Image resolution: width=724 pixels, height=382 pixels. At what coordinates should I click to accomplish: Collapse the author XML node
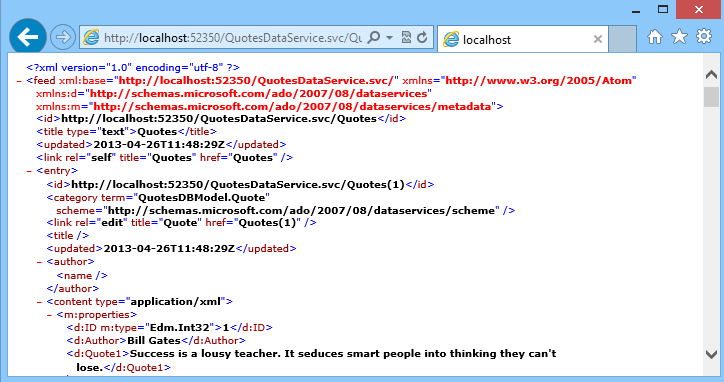tap(39, 262)
